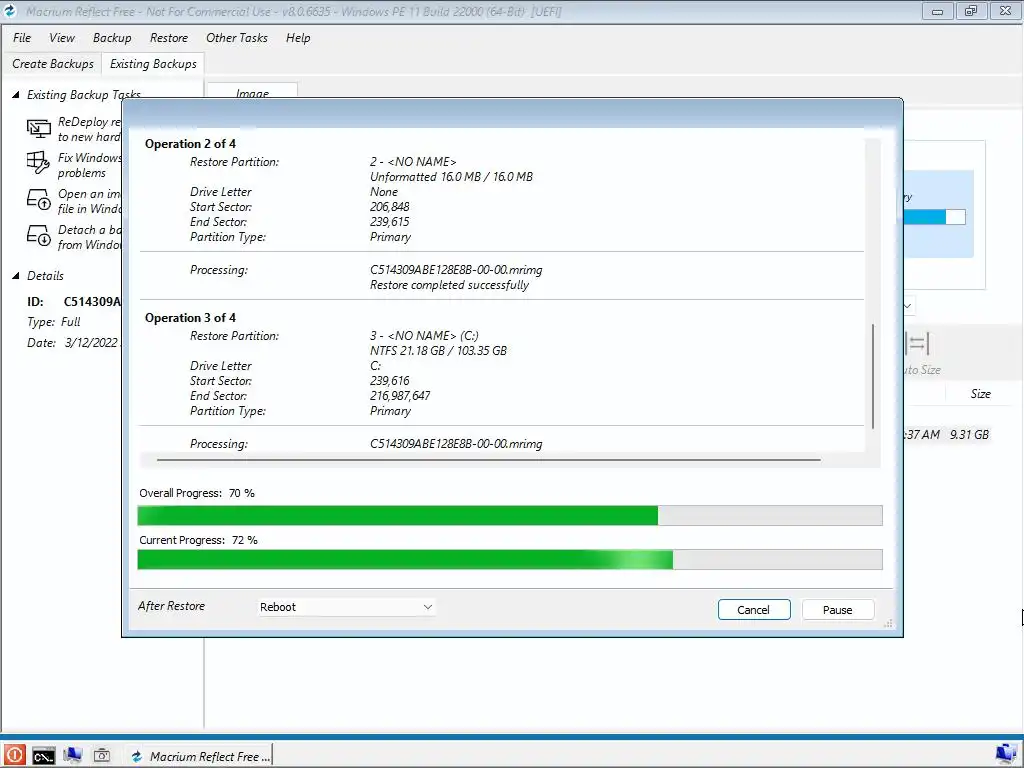
Task: Click the restore log horizontal scrollbar
Action: click(x=488, y=460)
